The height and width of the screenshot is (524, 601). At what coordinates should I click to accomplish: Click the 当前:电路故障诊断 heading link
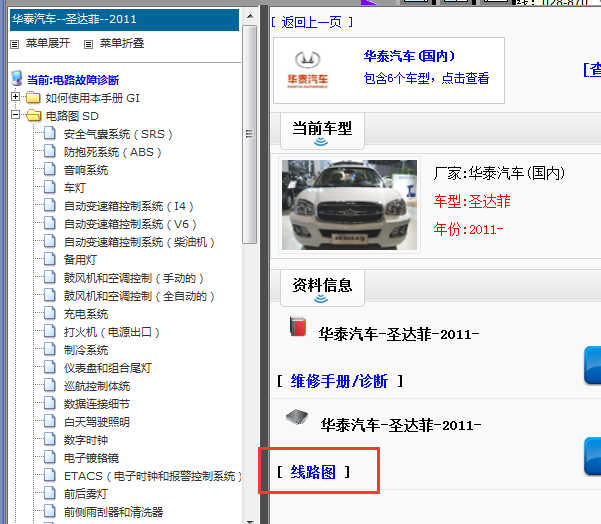73,80
